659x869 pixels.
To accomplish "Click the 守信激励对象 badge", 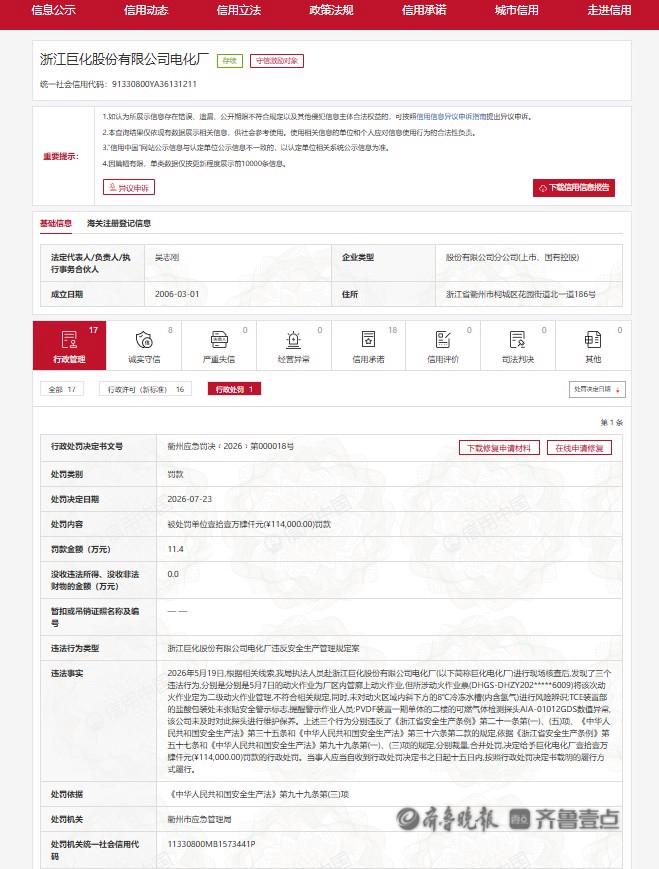I will tap(277, 61).
